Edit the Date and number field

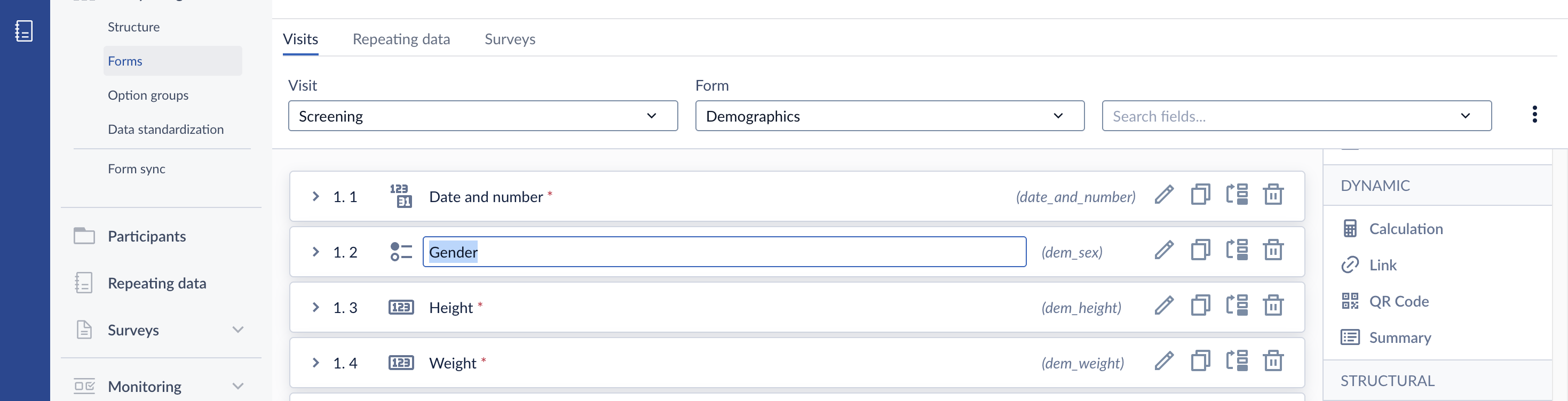(x=1164, y=195)
